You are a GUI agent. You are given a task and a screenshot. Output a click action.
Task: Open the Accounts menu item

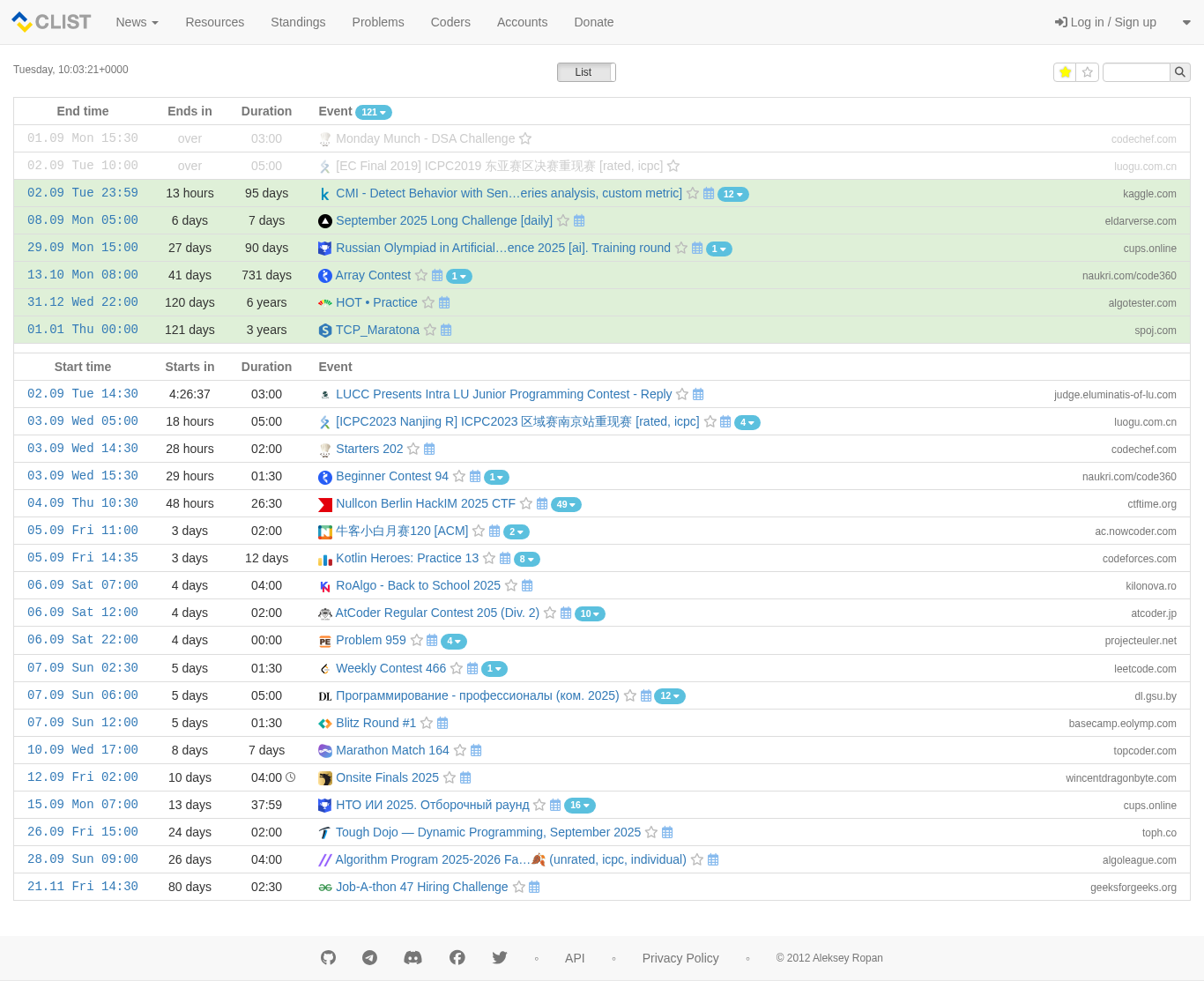tap(522, 22)
